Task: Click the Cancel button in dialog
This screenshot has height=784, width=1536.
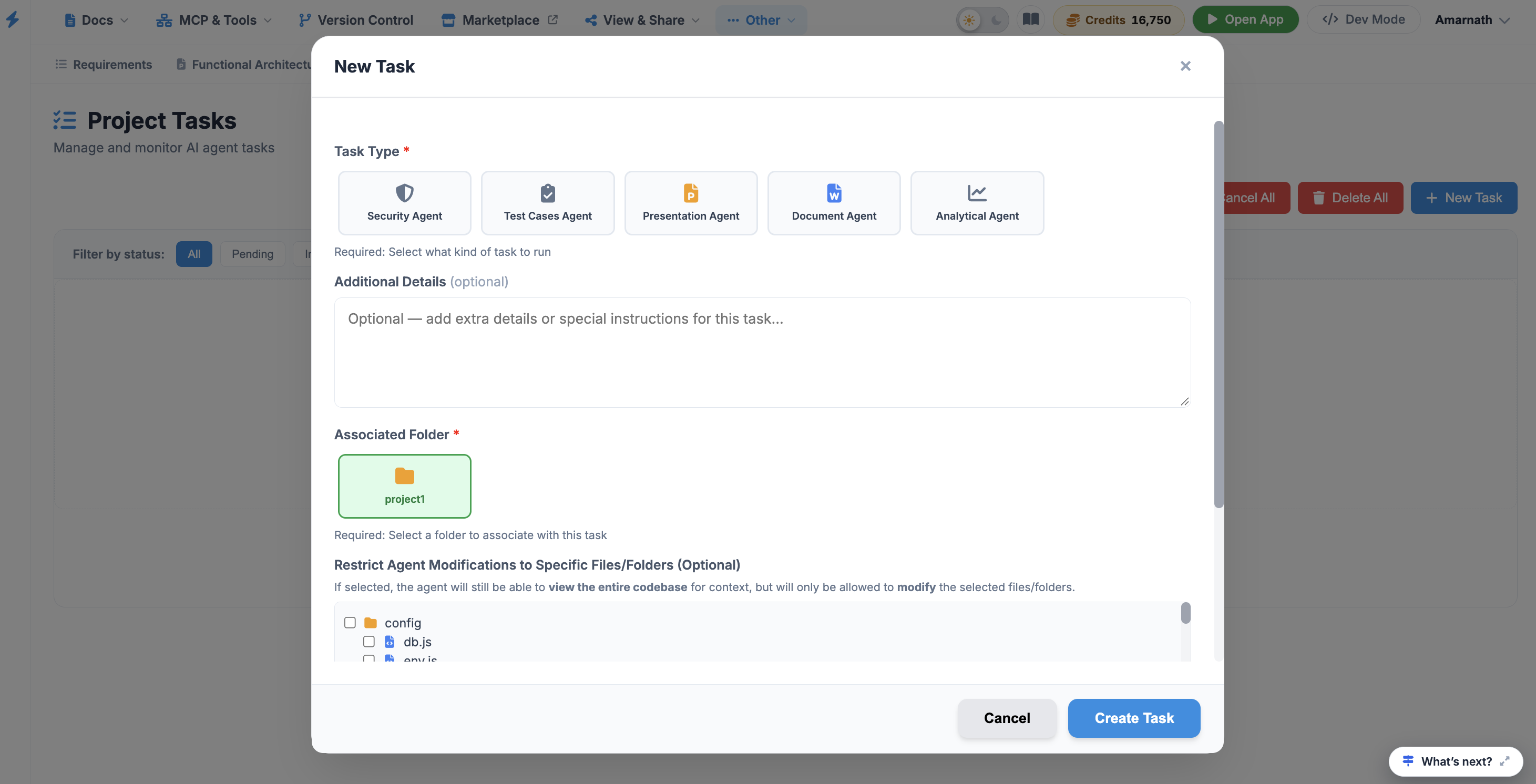Action: click(x=1007, y=718)
